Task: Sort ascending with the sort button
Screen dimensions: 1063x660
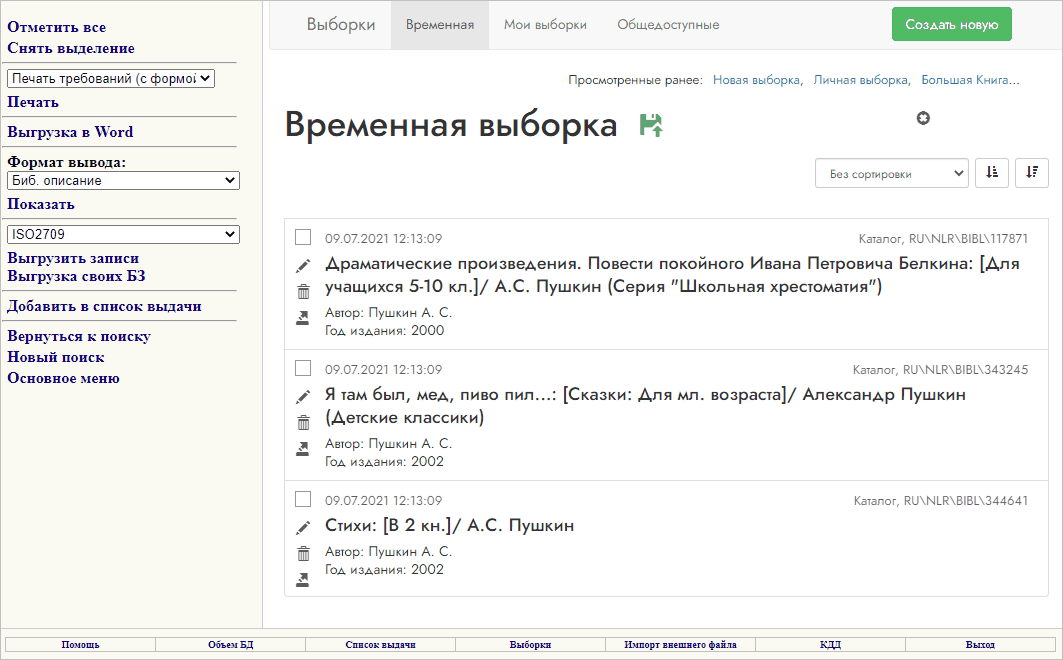Action: (992, 173)
